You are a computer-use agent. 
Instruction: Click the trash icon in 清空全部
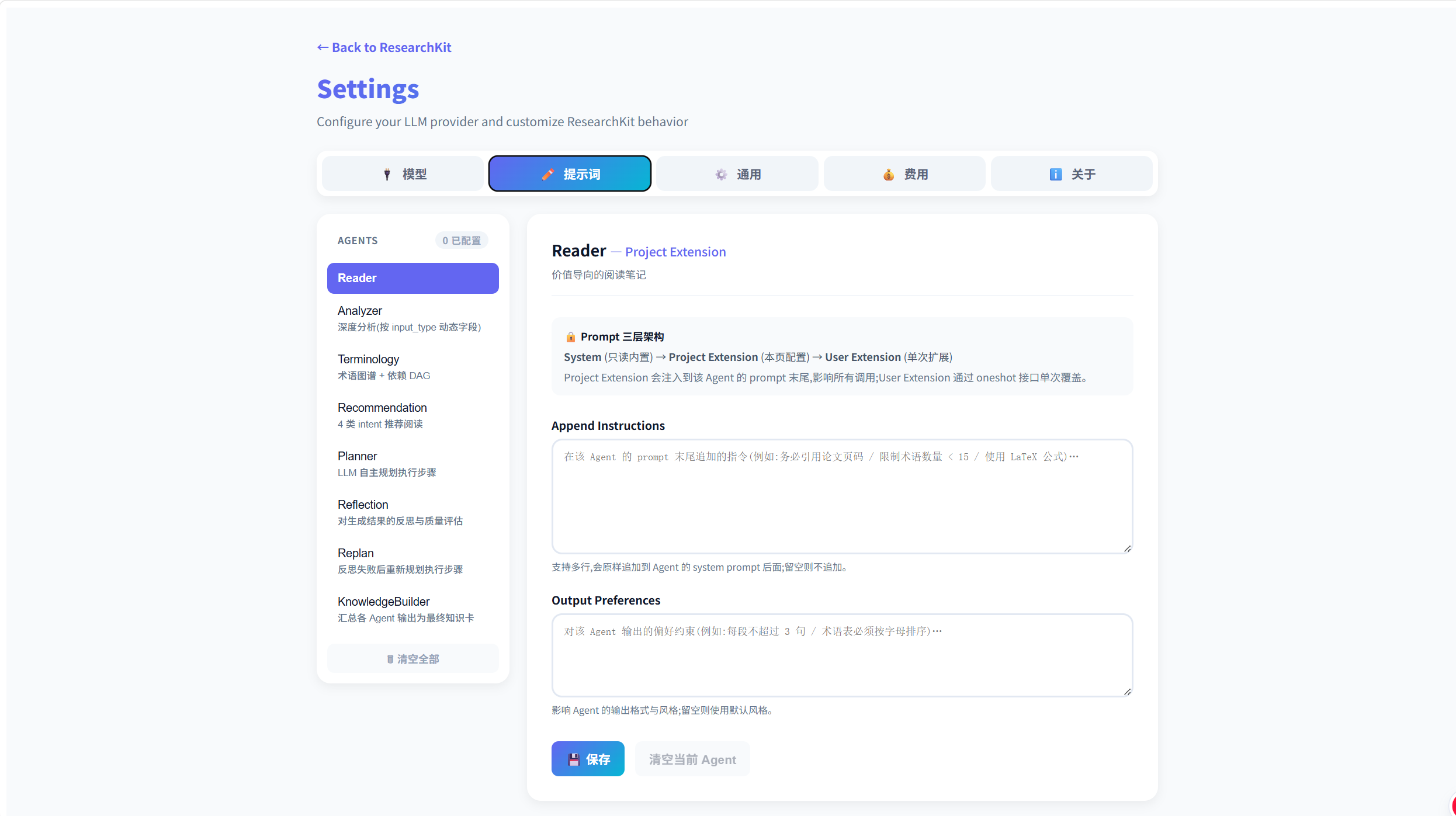pos(390,659)
